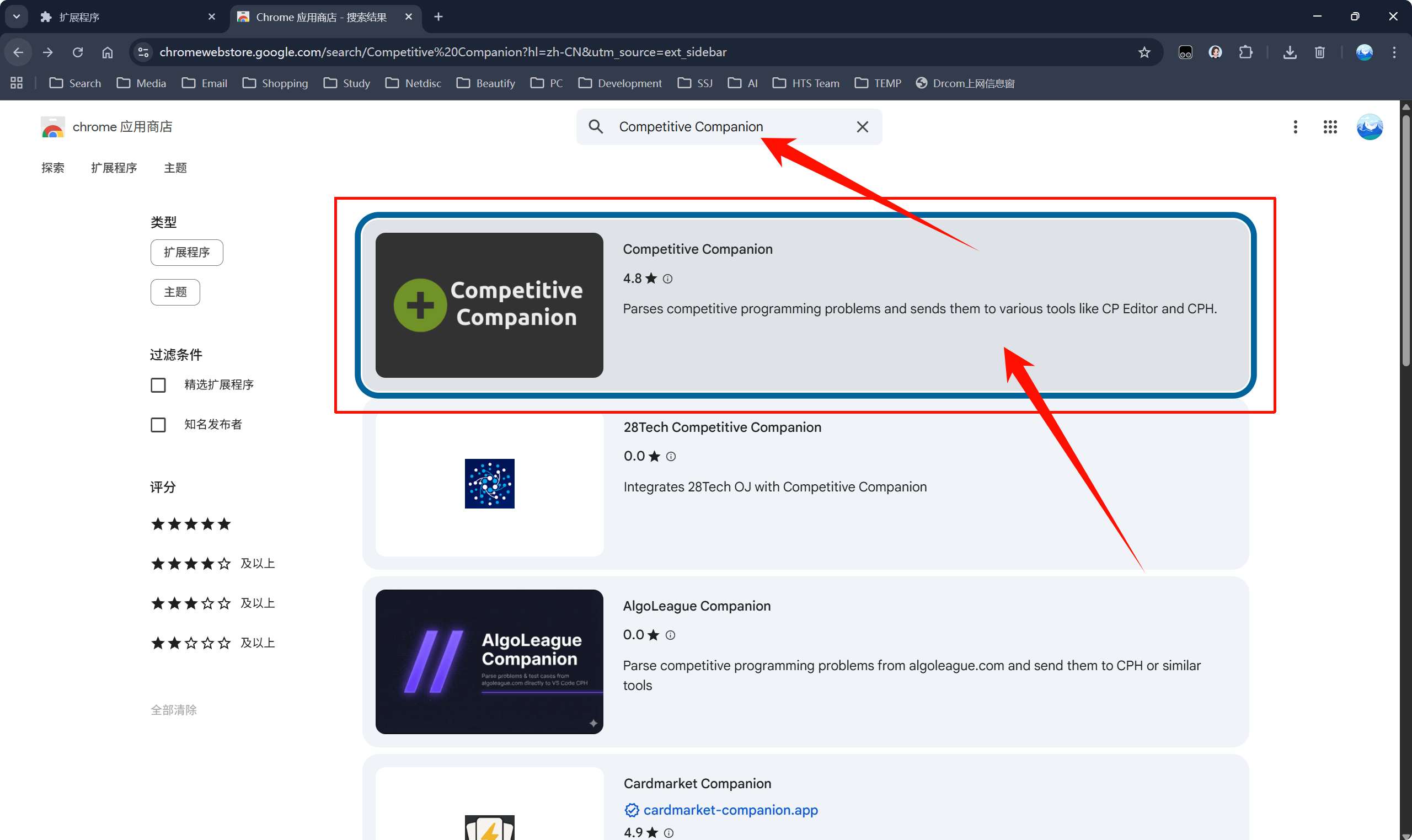Screen dimensions: 1412x840
Task: Open the browser Downloads panel
Action: pyautogui.click(x=1290, y=52)
